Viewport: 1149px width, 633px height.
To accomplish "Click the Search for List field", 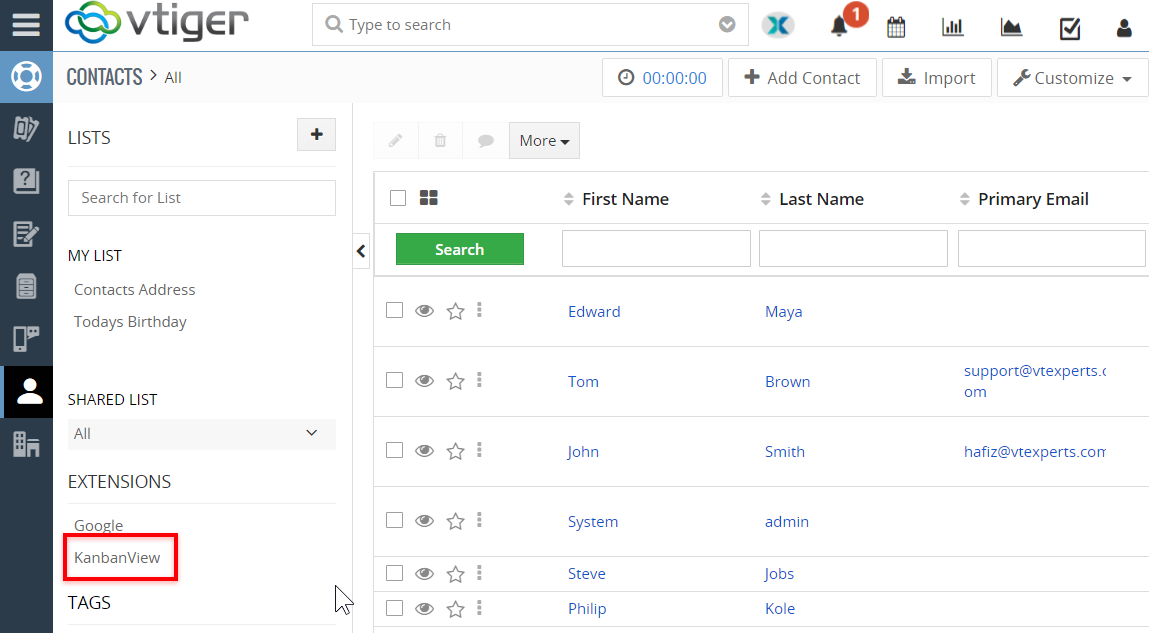I will tap(202, 198).
